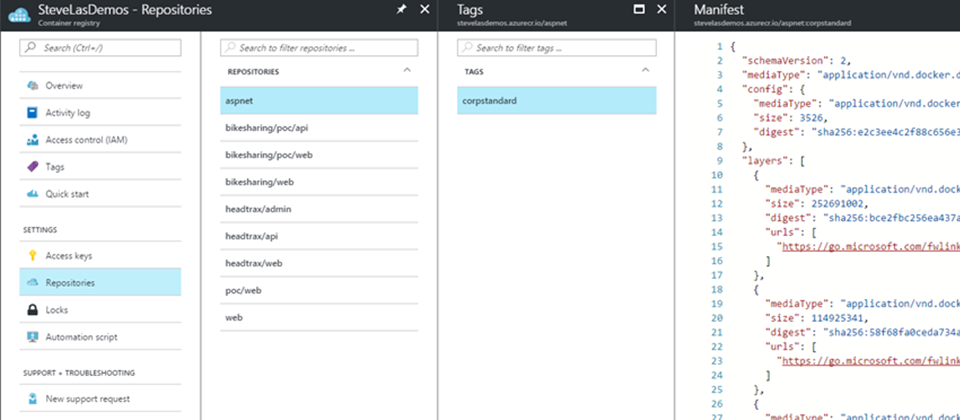Screen dimensions: 960x420
Task: Click the Activity log icon
Action: [32, 113]
